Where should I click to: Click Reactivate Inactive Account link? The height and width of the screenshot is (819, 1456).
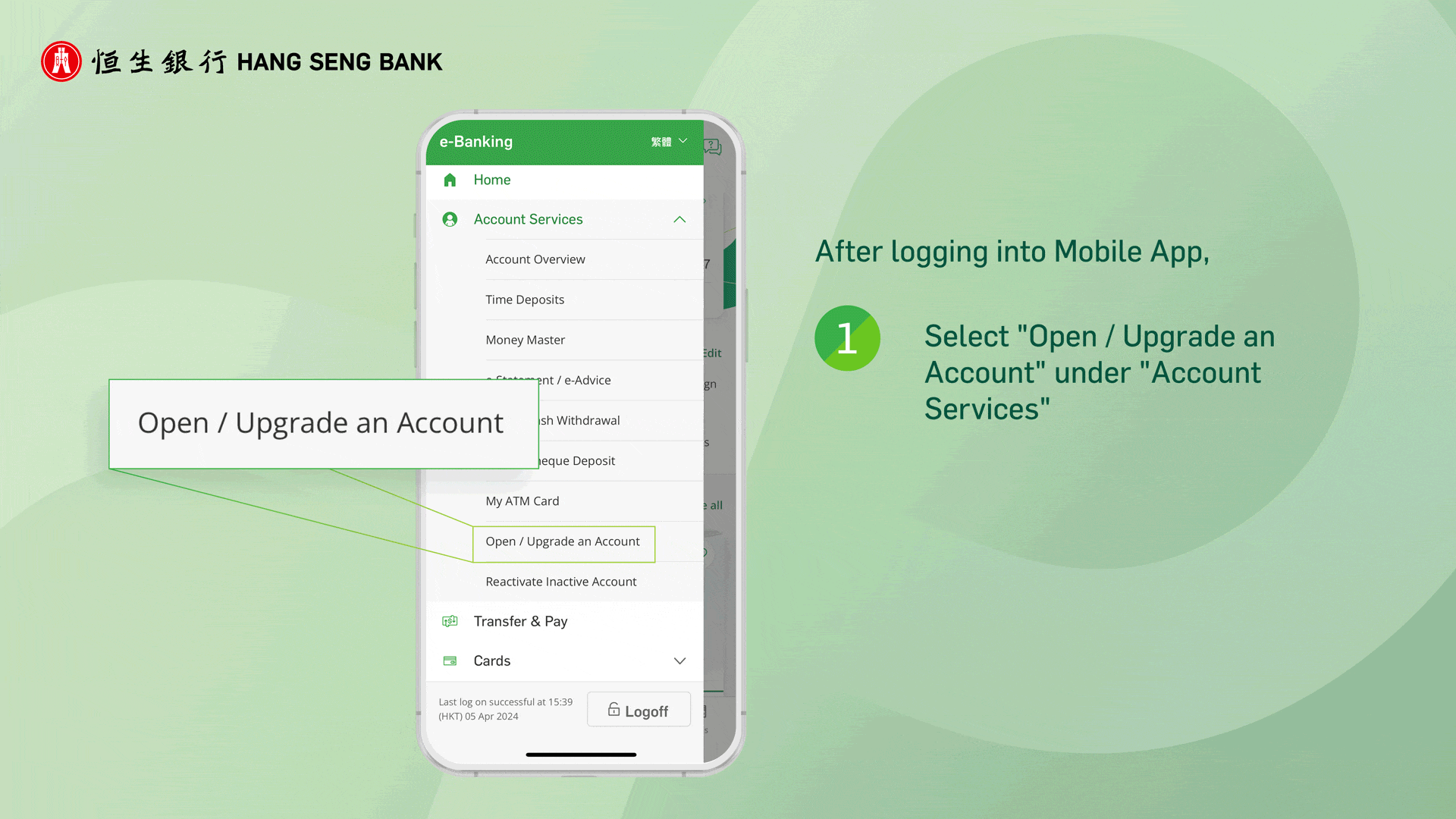click(561, 581)
